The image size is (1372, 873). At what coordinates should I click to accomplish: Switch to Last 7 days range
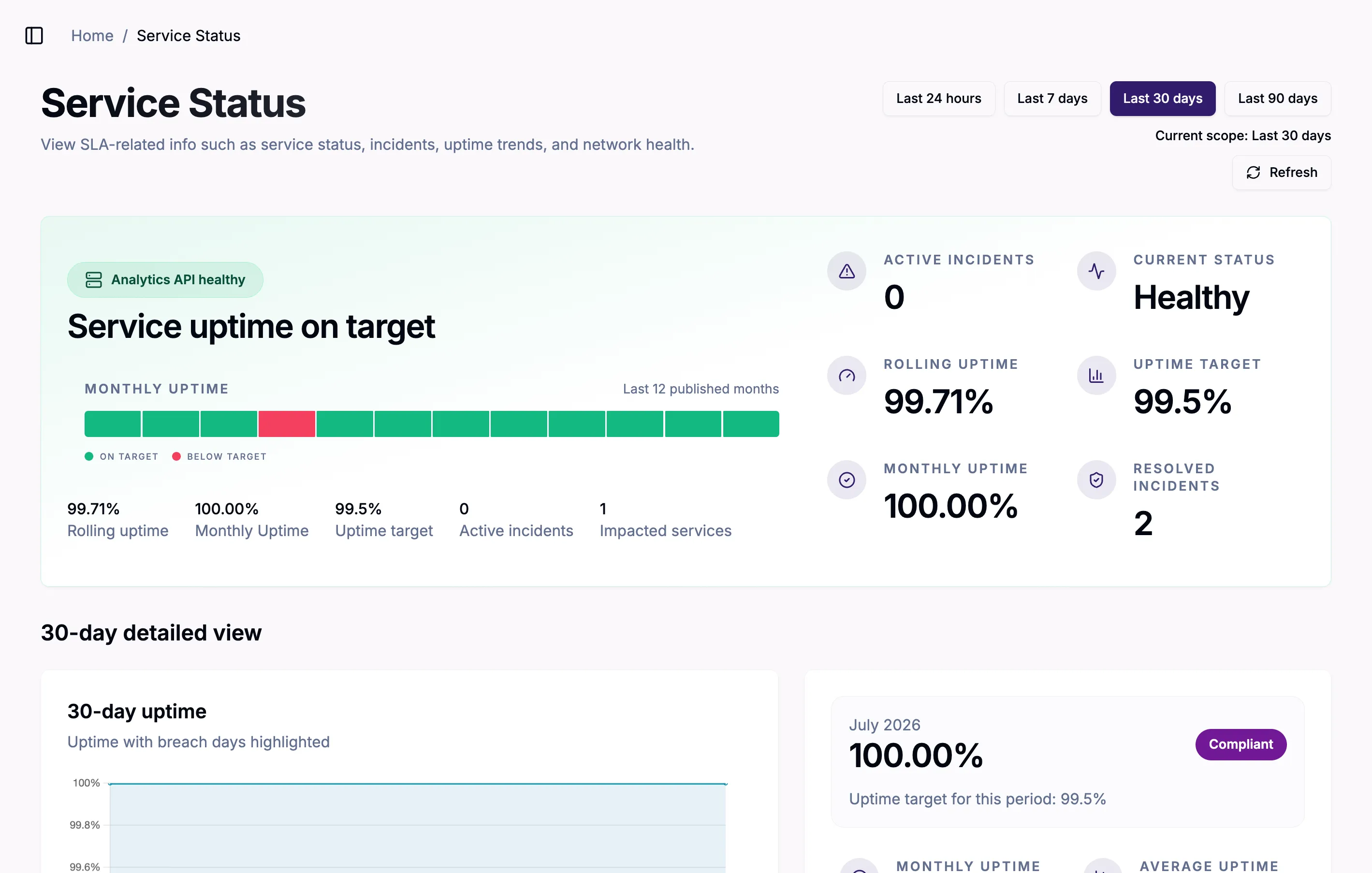pos(1052,99)
